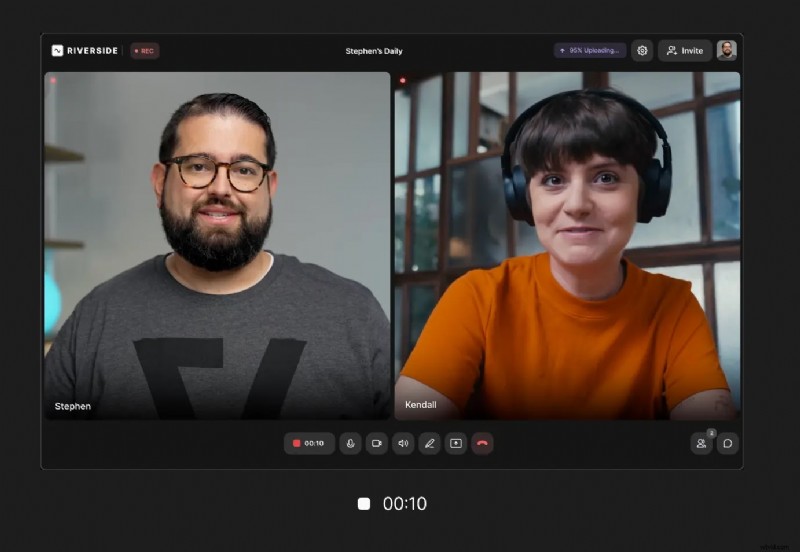Screen dimensions: 800x552
Task: Click the Stephen name label
Action: pos(73,406)
